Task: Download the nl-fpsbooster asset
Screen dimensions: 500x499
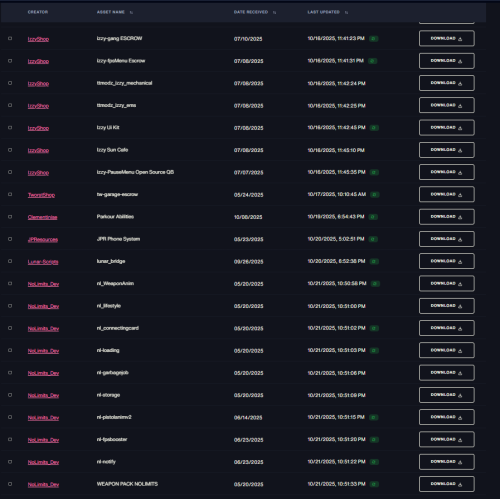Action: [447, 439]
